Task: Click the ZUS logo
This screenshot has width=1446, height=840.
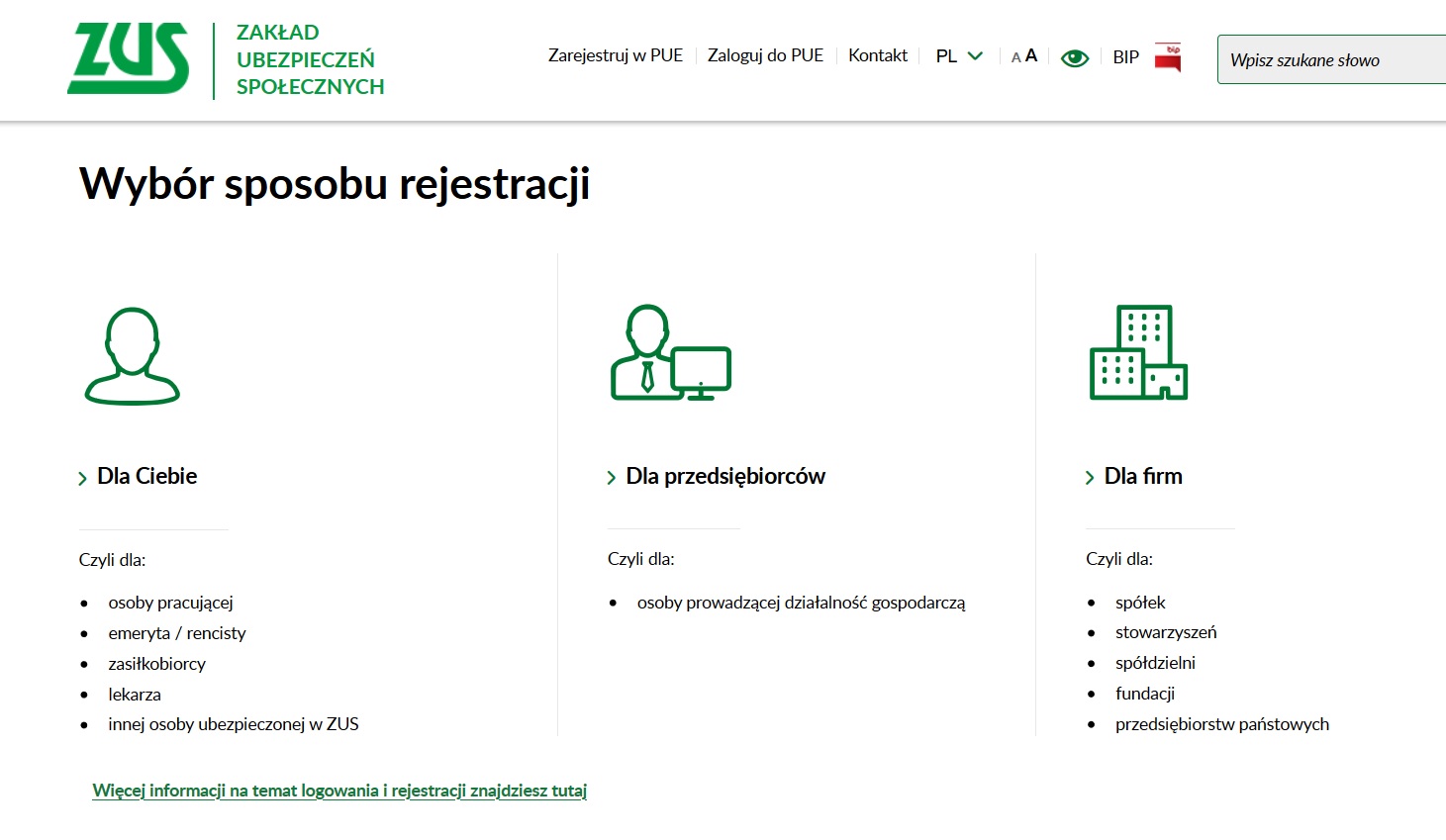Action: pyautogui.click(x=129, y=59)
